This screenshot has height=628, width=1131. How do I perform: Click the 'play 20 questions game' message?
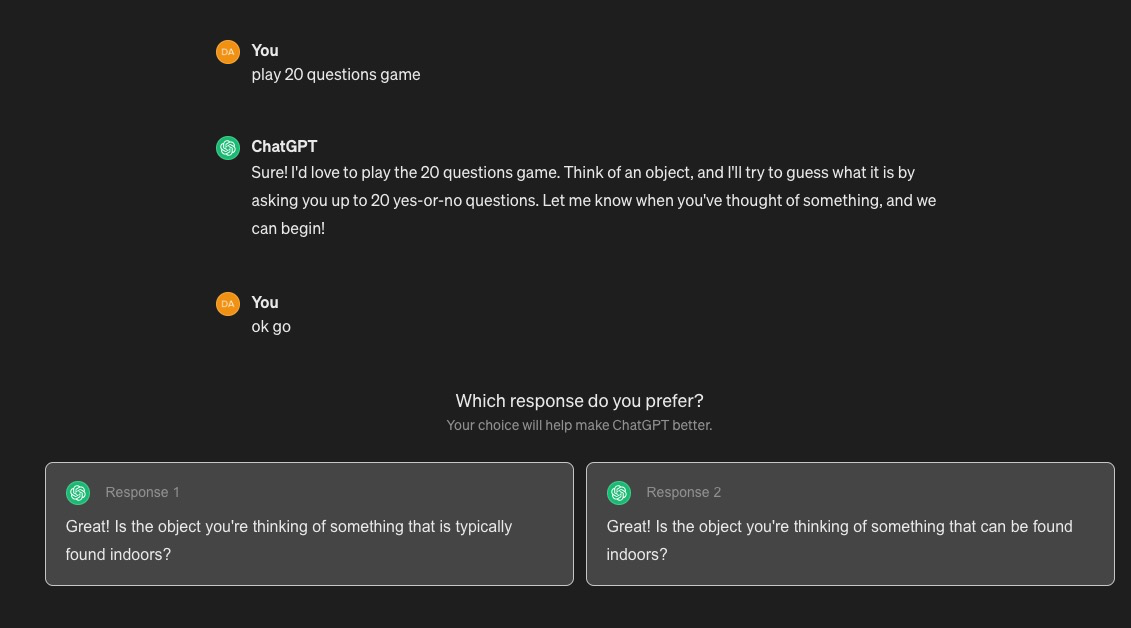pyautogui.click(x=336, y=74)
